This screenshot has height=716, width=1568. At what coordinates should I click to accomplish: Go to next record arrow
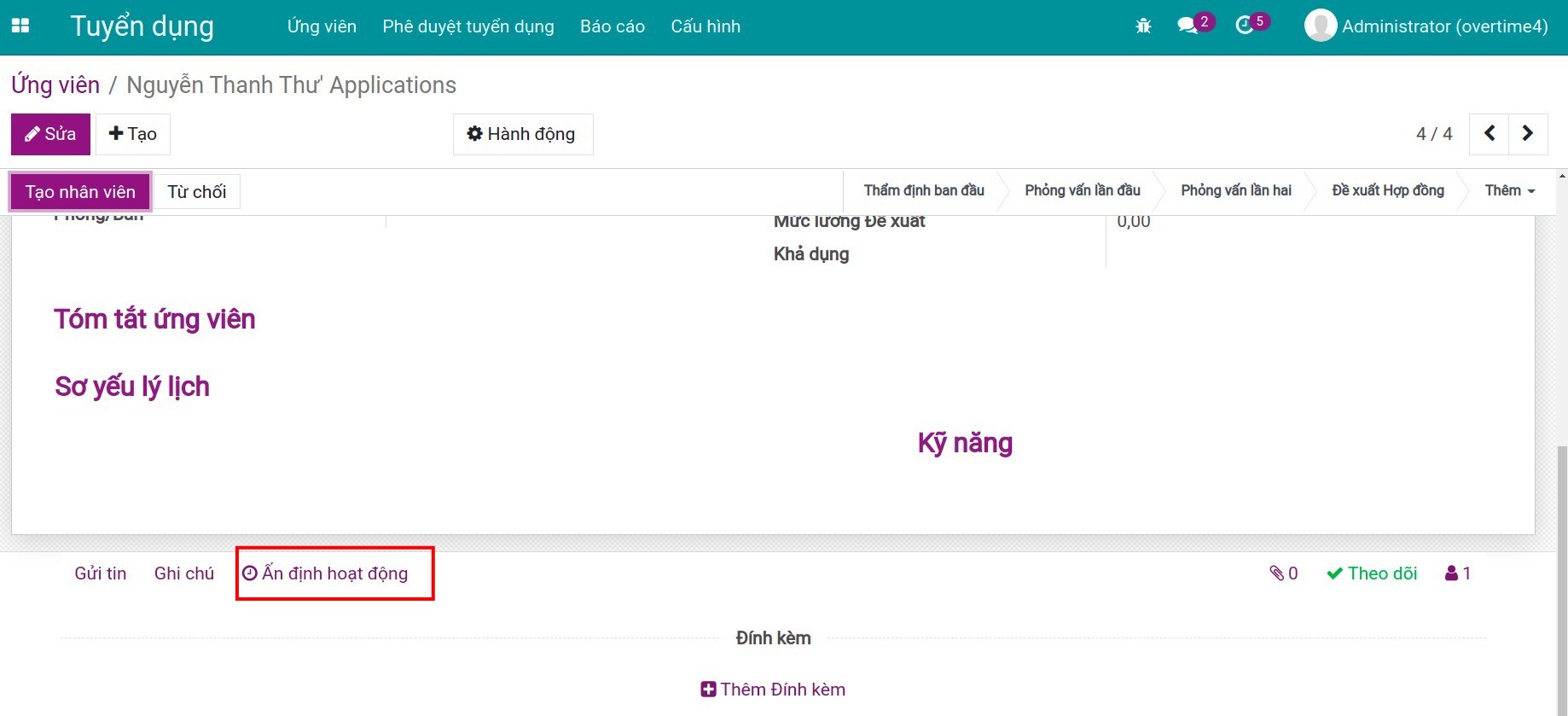(x=1528, y=134)
